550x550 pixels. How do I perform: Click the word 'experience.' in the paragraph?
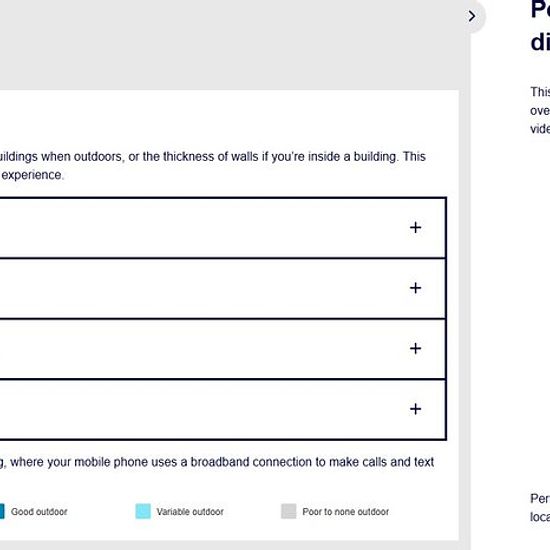33,175
